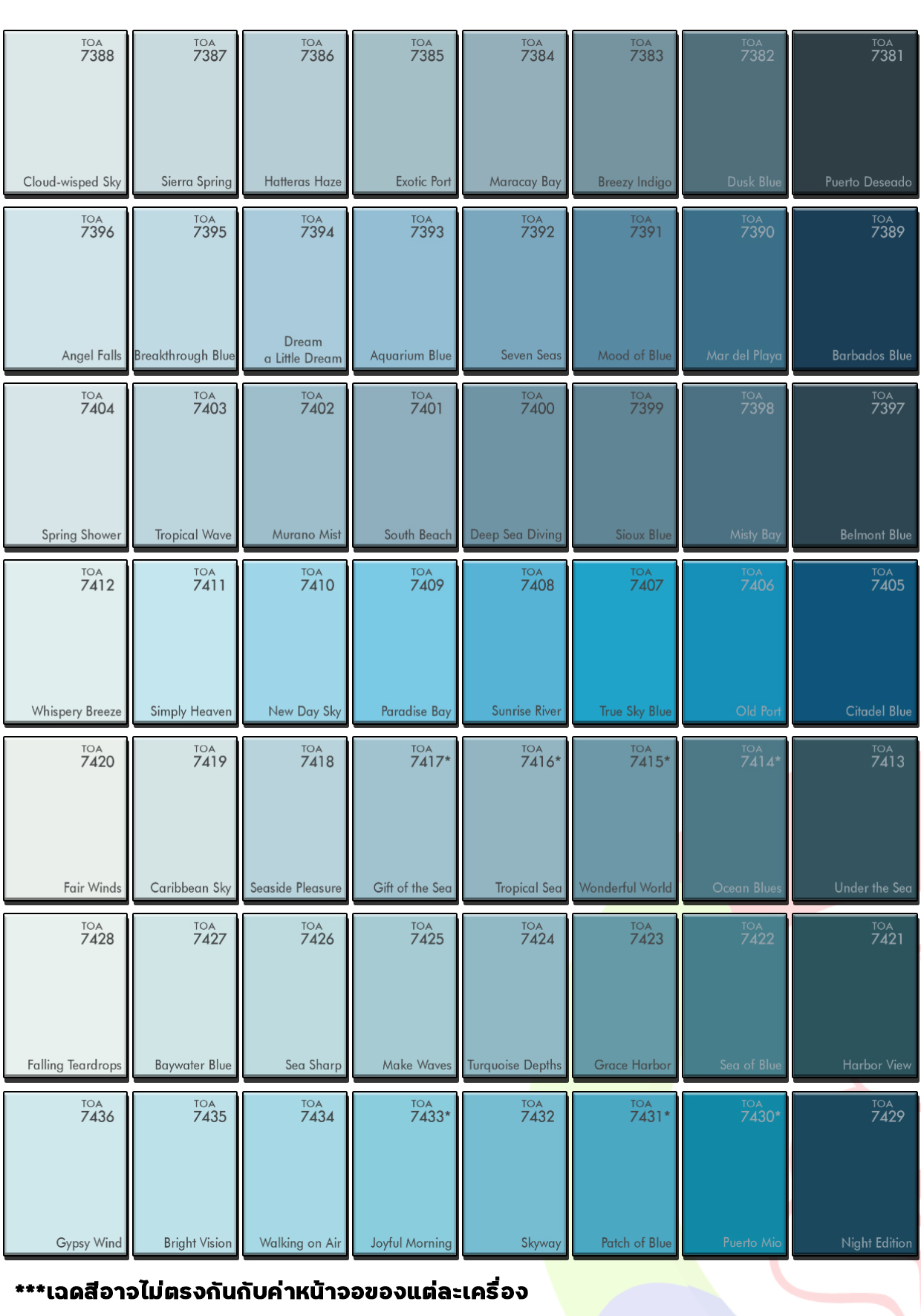Pick Gift of the Sea 7417 swatch
This screenshot has height=1316, width=921.
(405, 819)
